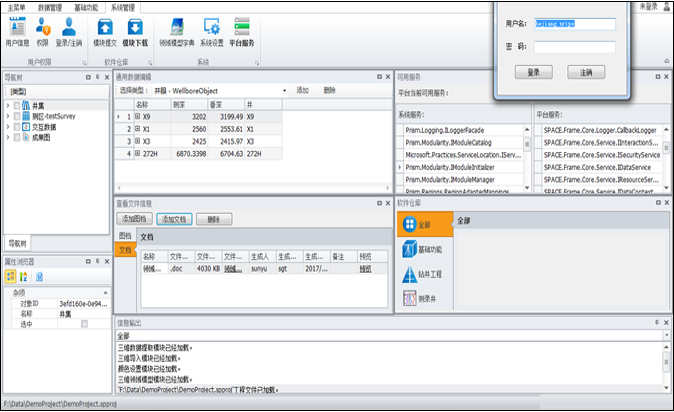This screenshot has height=412, width=674.
Task: Click the 添加文档 button
Action: tap(174, 218)
